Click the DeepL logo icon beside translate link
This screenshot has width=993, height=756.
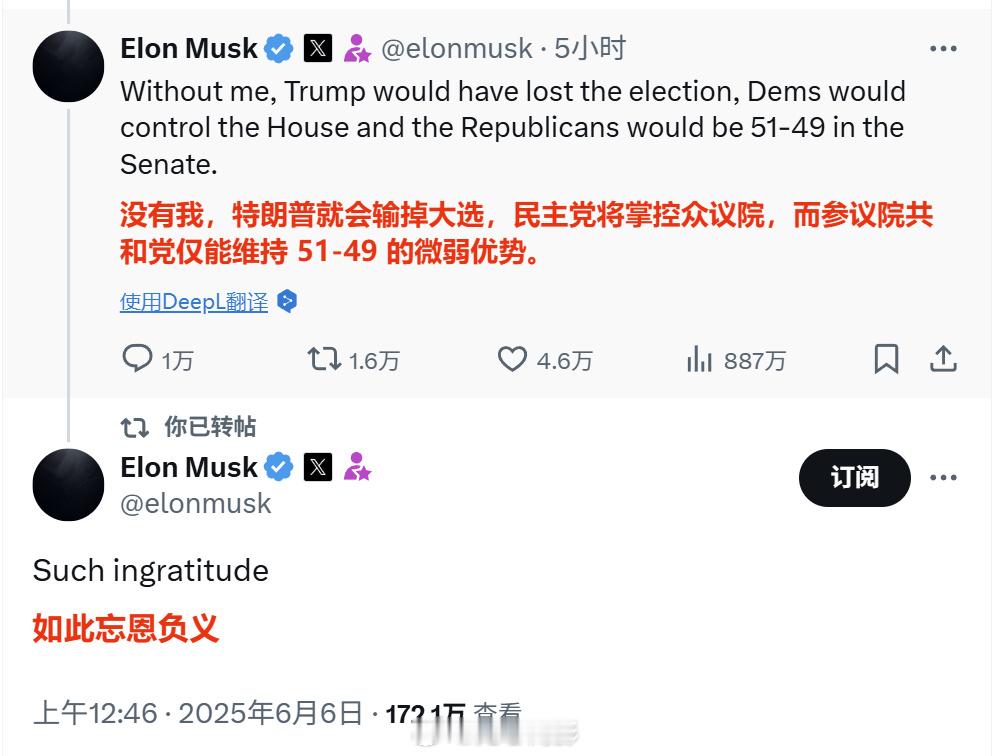pos(288,301)
